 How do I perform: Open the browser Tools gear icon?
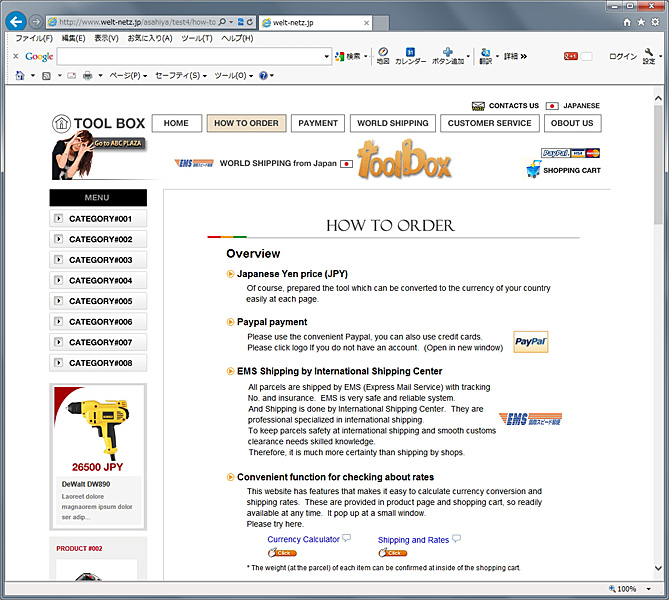[655, 22]
